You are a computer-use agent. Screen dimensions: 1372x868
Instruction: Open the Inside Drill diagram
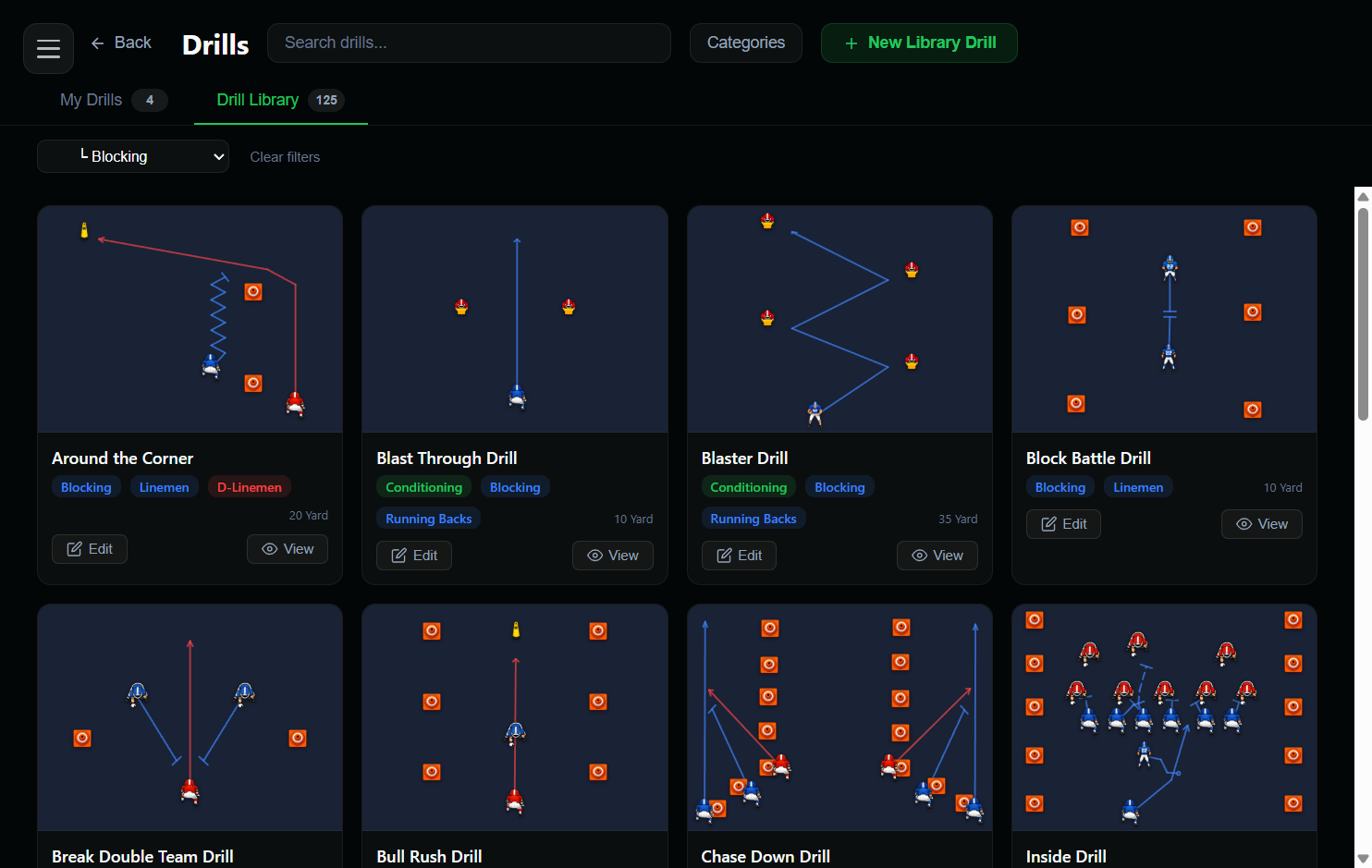(x=1164, y=717)
